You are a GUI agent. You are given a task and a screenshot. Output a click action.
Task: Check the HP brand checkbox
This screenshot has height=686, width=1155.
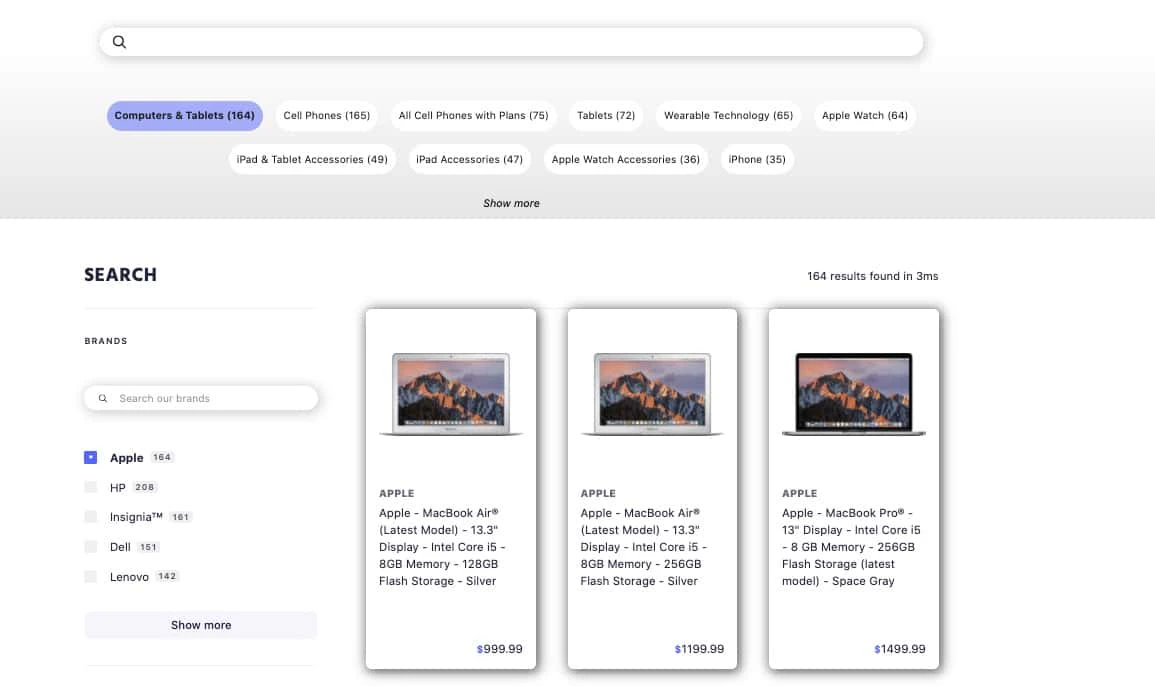tap(90, 487)
